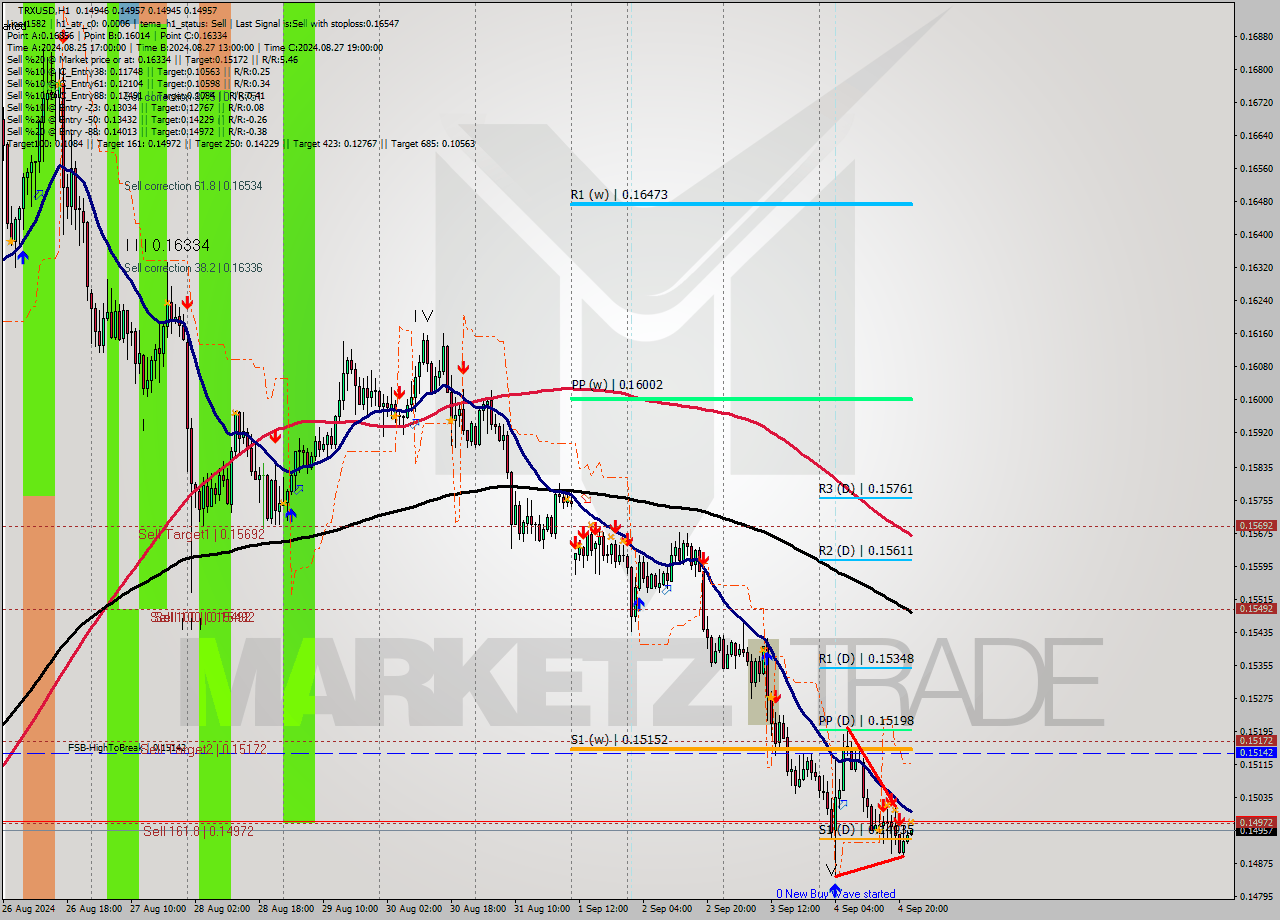Click the blue R1 (w) resistance line
Viewport: 1280px width, 920px height.
tap(741, 204)
